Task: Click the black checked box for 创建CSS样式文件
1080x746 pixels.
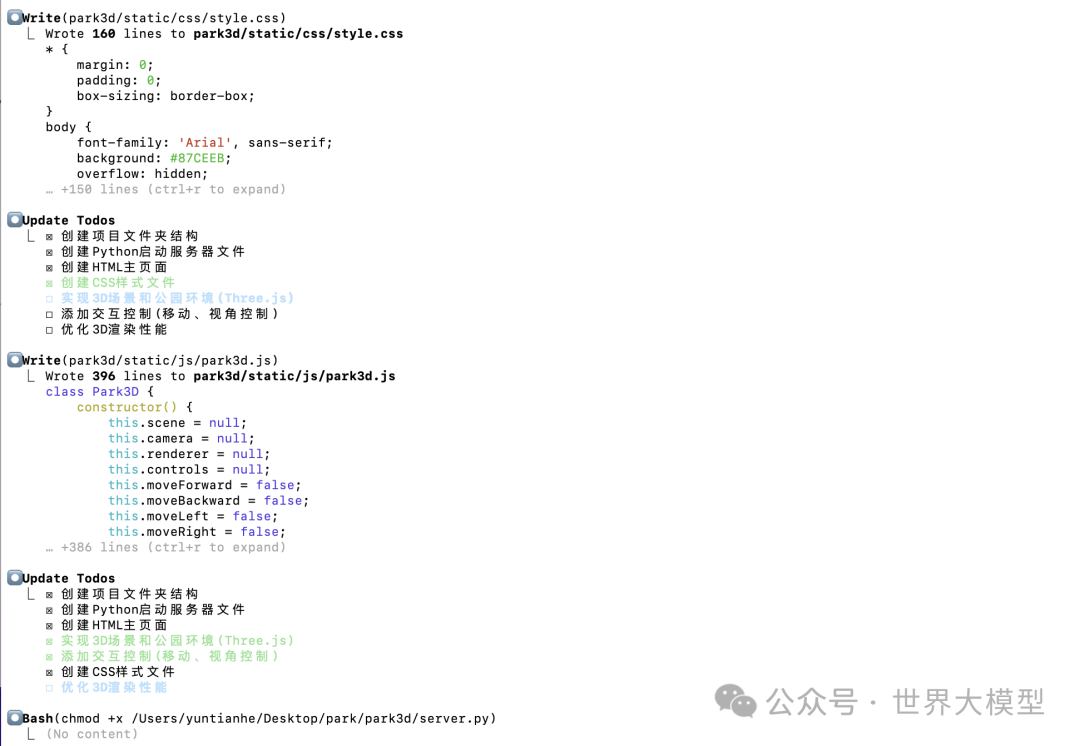Action: 49,672
